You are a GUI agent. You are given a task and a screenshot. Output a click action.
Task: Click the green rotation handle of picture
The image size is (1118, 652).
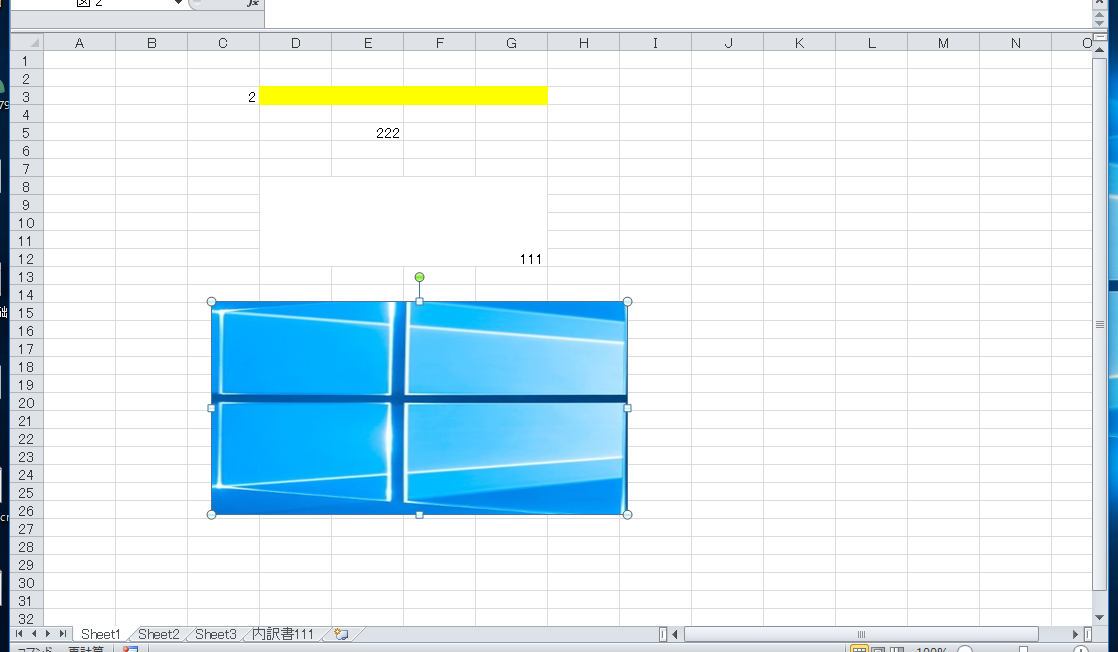pos(419,277)
